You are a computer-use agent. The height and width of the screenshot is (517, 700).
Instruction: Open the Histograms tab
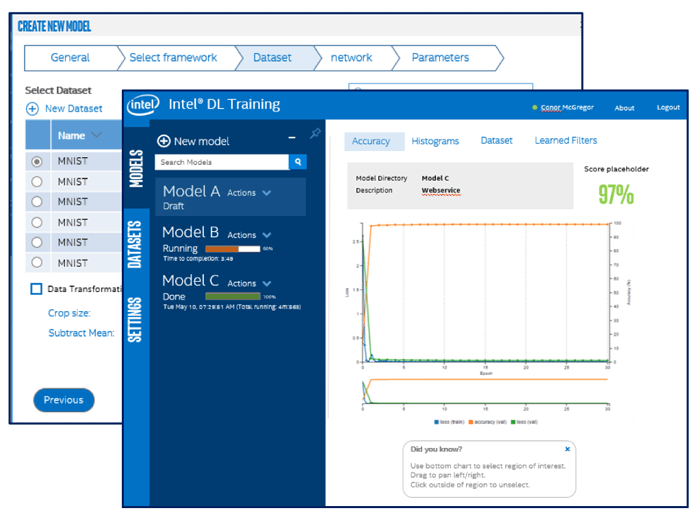(x=435, y=141)
